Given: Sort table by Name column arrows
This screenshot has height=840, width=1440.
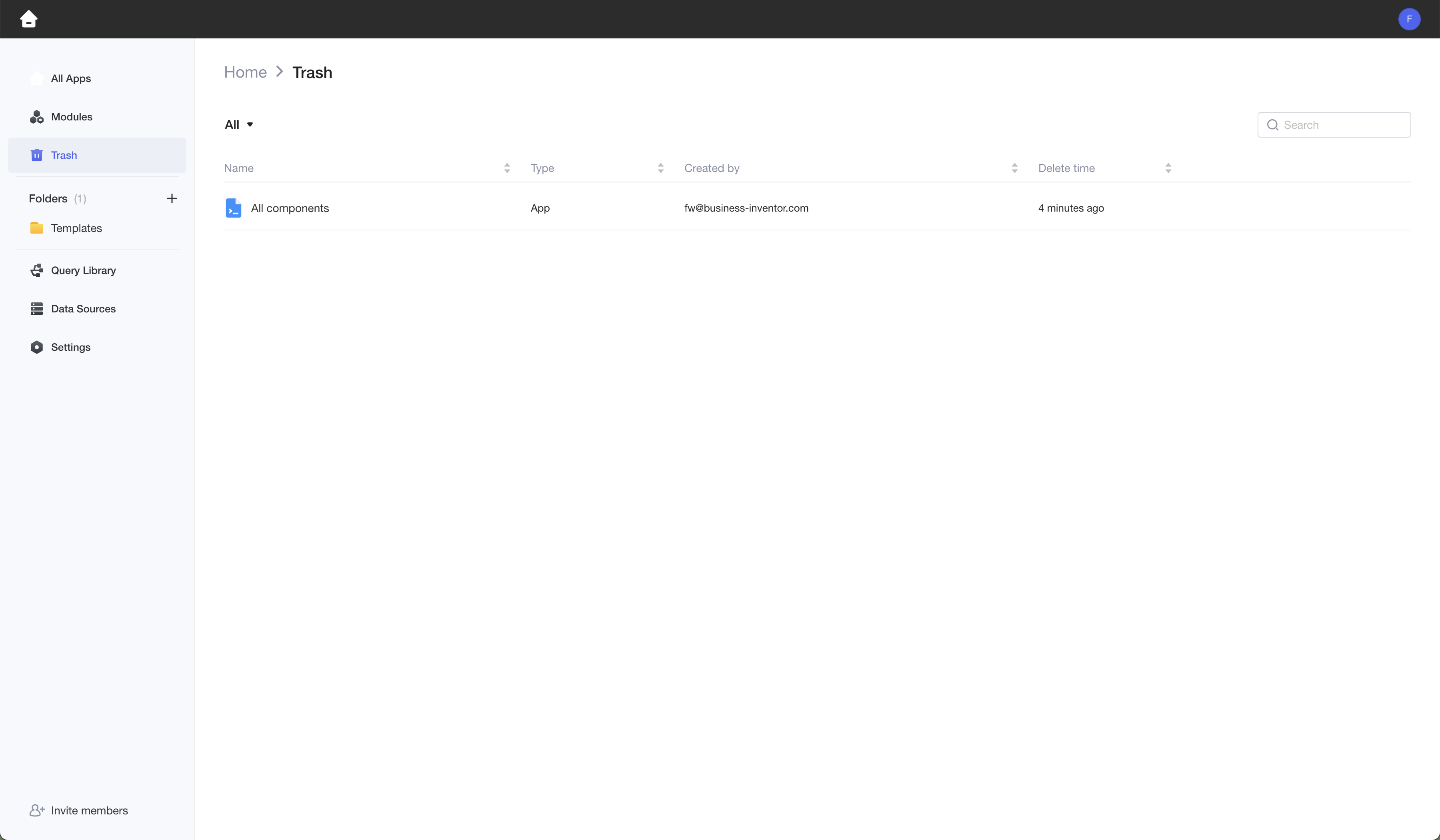Looking at the screenshot, I should coord(507,168).
